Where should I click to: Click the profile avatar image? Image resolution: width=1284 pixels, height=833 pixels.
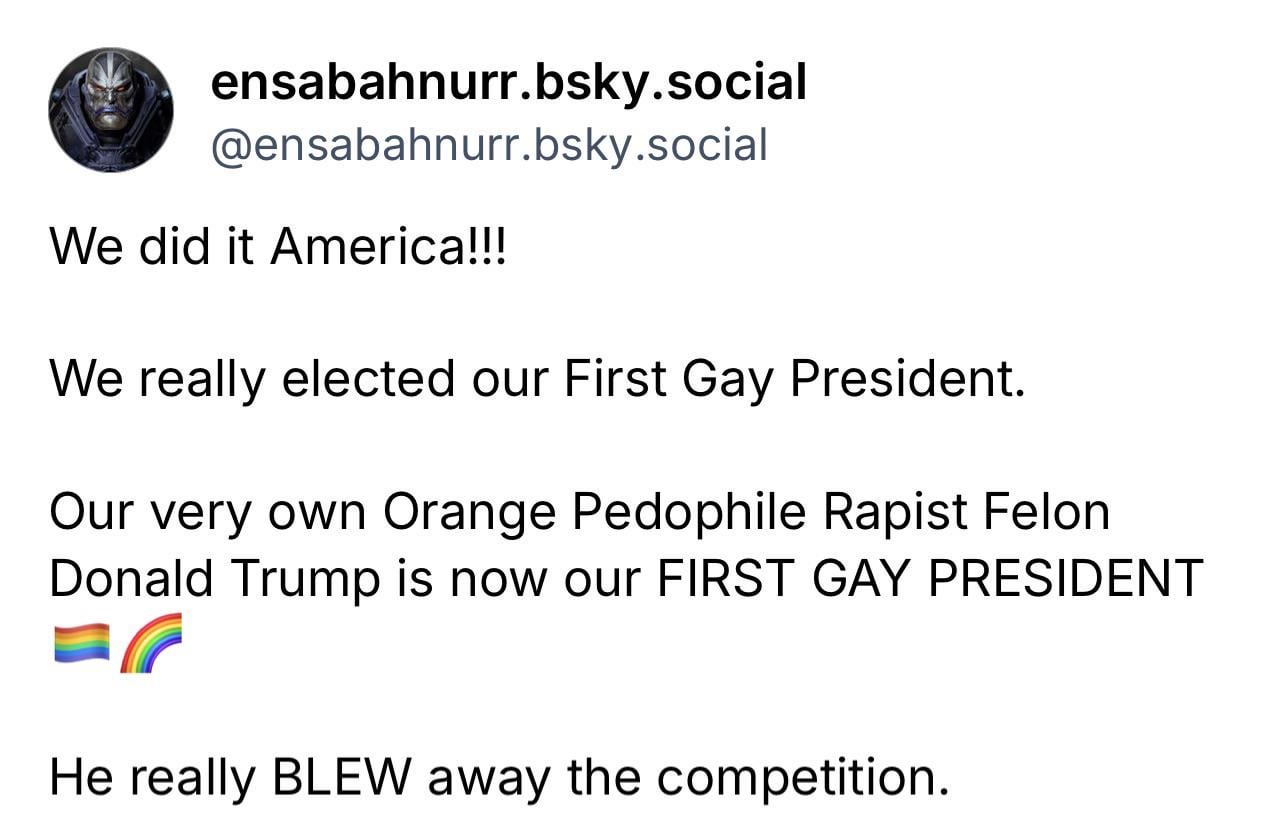click(110, 109)
